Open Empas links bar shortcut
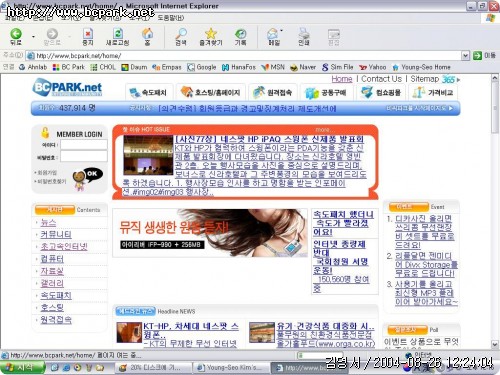The height and width of the screenshot is (375, 500). pyautogui.click(x=167, y=67)
